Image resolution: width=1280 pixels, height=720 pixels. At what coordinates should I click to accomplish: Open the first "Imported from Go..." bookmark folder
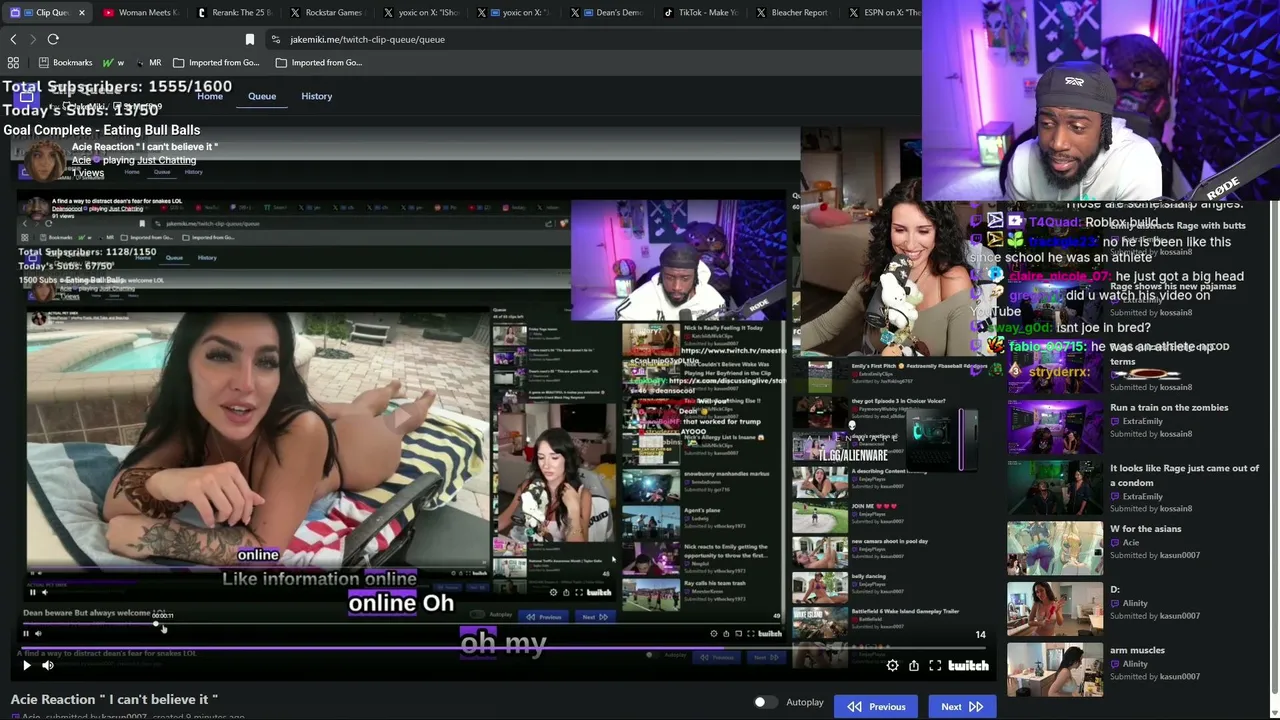click(x=216, y=62)
